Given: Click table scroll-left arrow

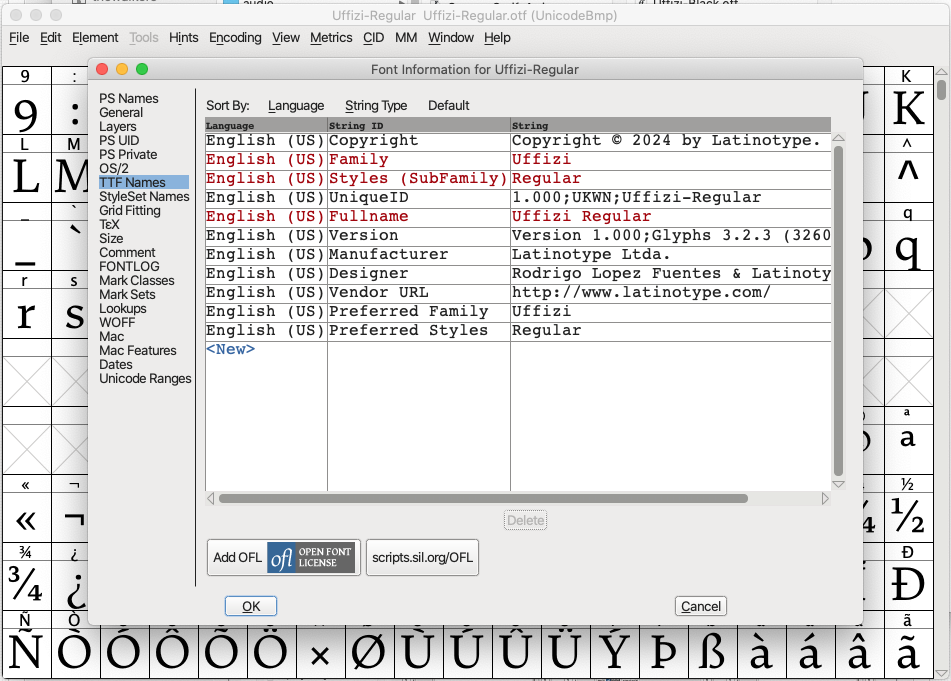Looking at the screenshot, I should [x=210, y=498].
